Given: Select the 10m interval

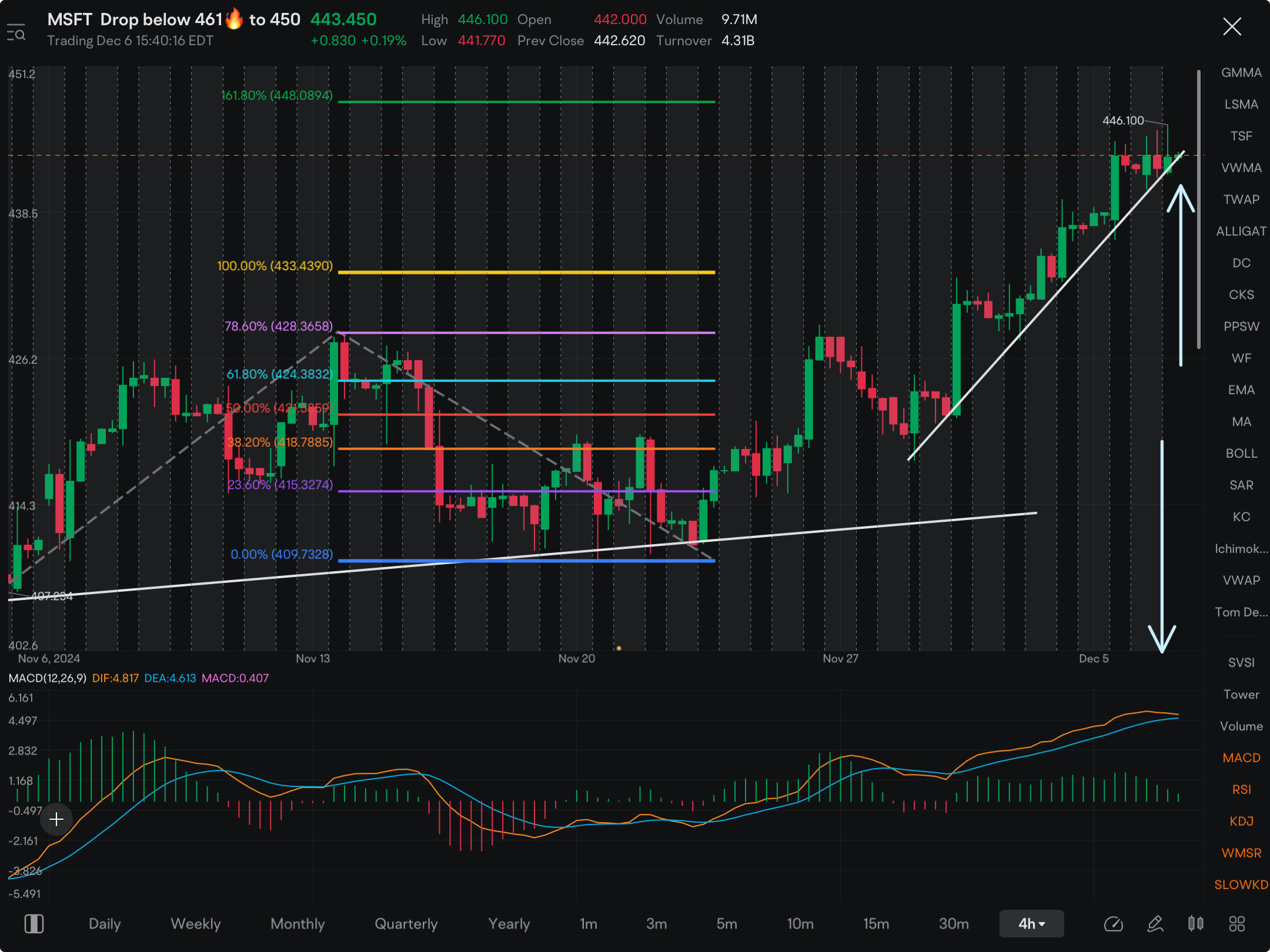Looking at the screenshot, I should click(x=800, y=924).
